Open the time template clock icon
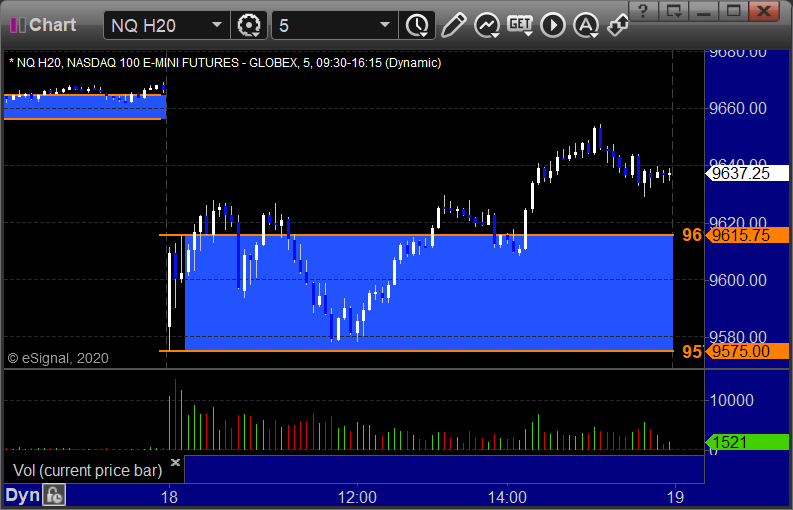 tap(417, 25)
